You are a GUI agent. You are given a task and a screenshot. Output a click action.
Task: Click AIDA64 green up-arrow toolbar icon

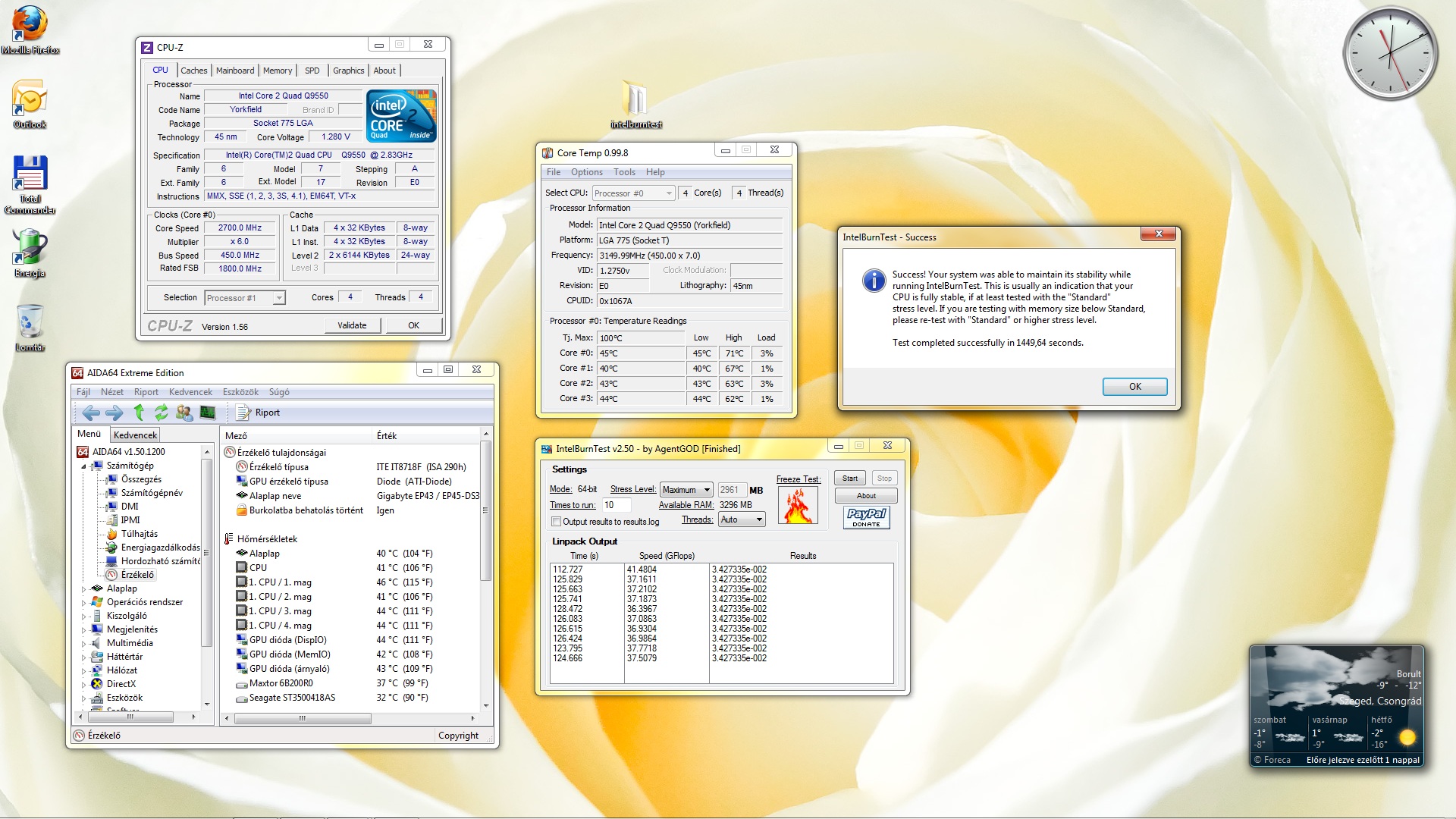click(x=139, y=413)
